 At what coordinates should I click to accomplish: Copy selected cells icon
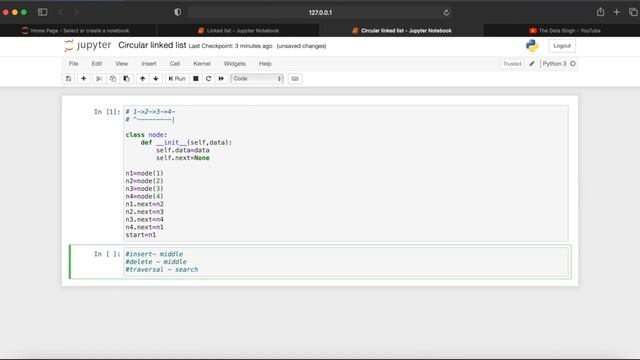pyautogui.click(x=113, y=78)
